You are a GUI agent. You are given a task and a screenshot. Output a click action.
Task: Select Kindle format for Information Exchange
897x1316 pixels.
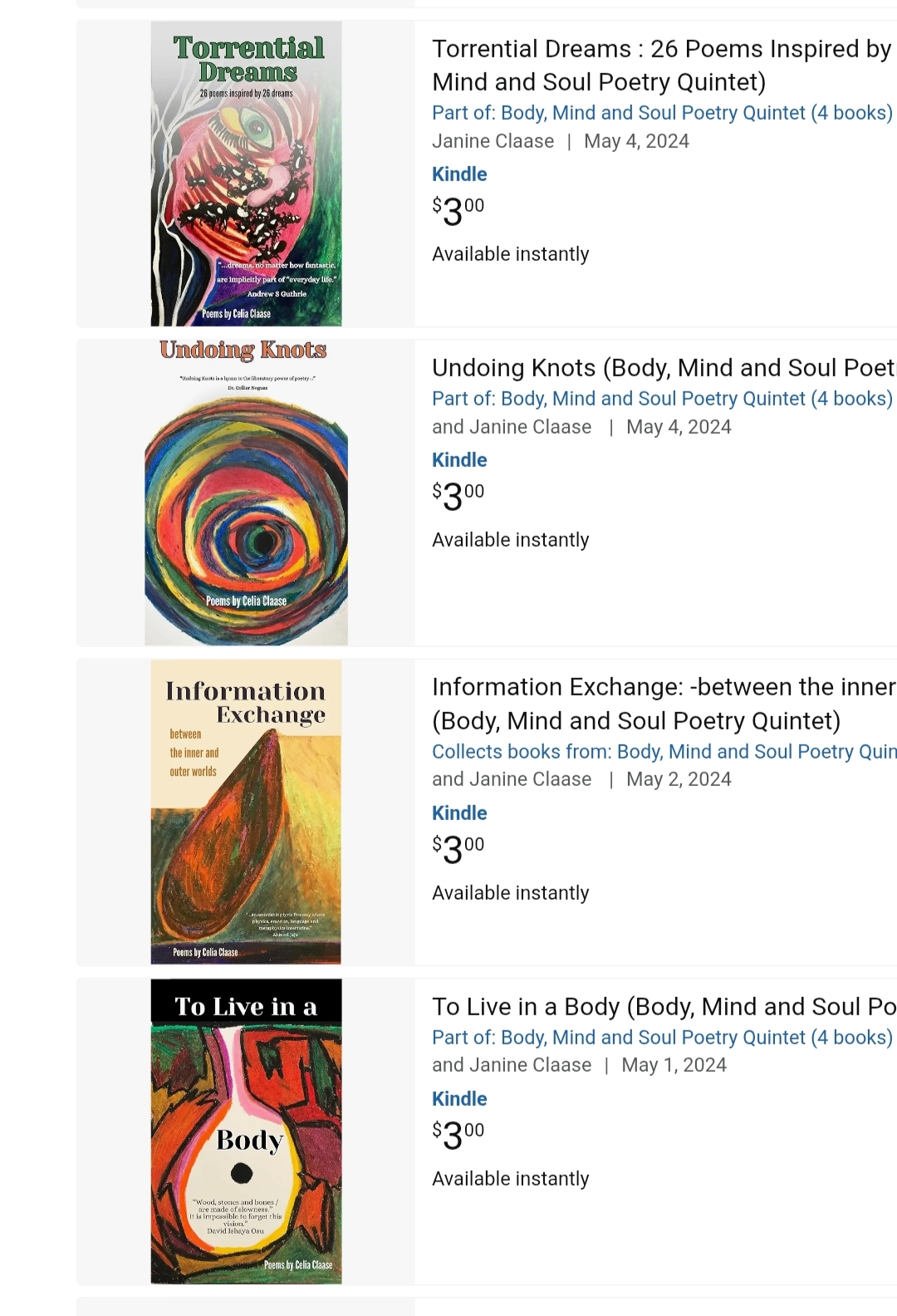(459, 813)
